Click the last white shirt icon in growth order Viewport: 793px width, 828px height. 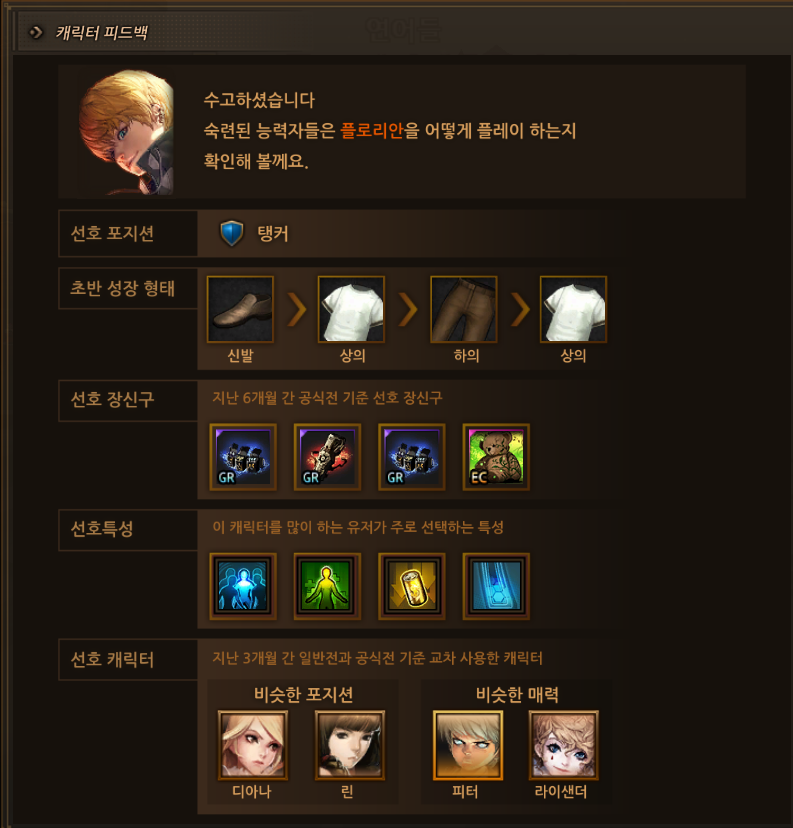coord(573,309)
